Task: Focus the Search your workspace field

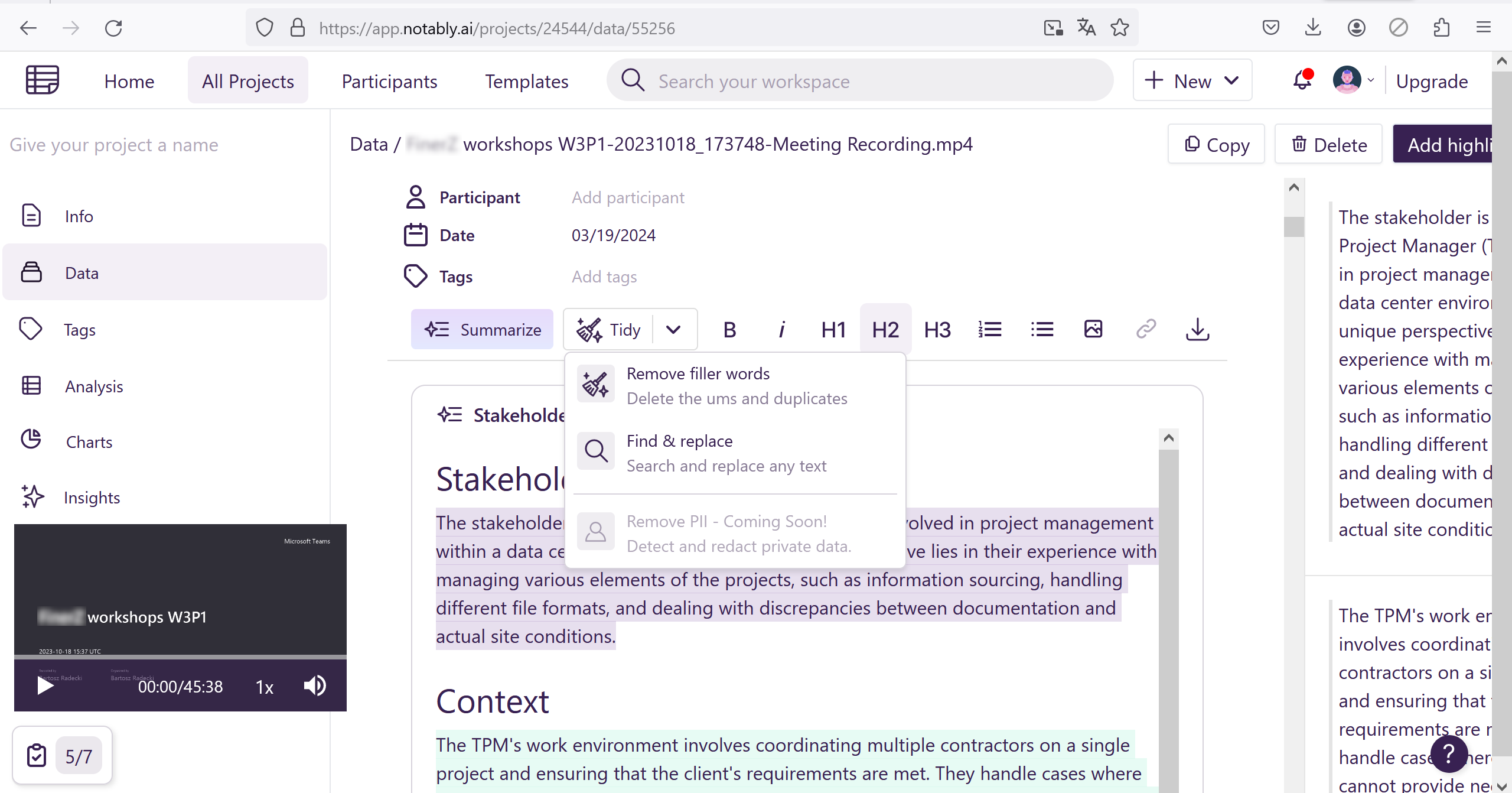Action: (x=860, y=81)
